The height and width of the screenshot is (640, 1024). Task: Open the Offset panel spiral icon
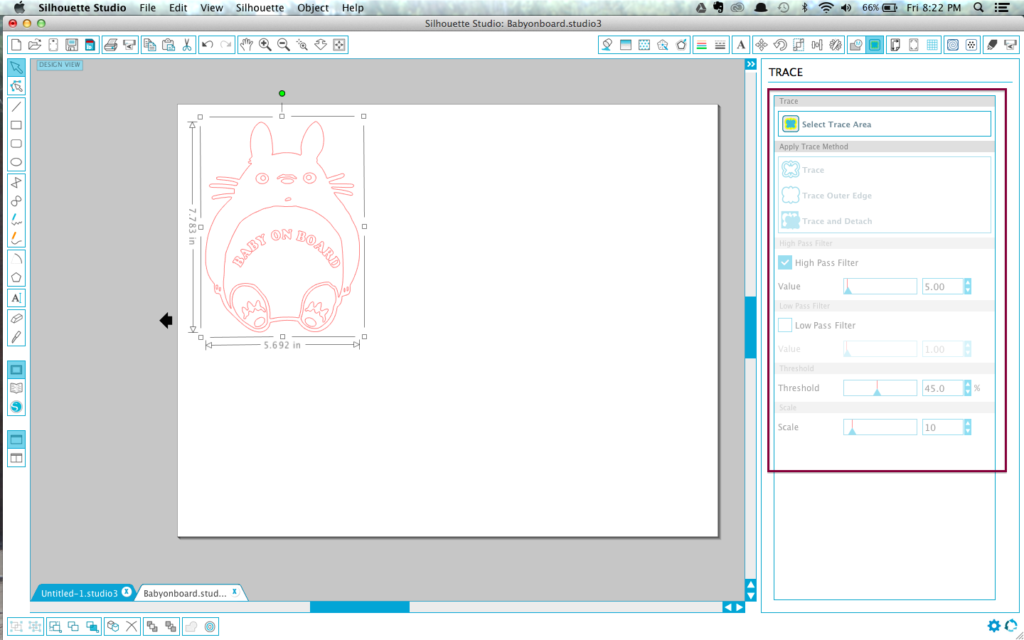(x=953, y=45)
